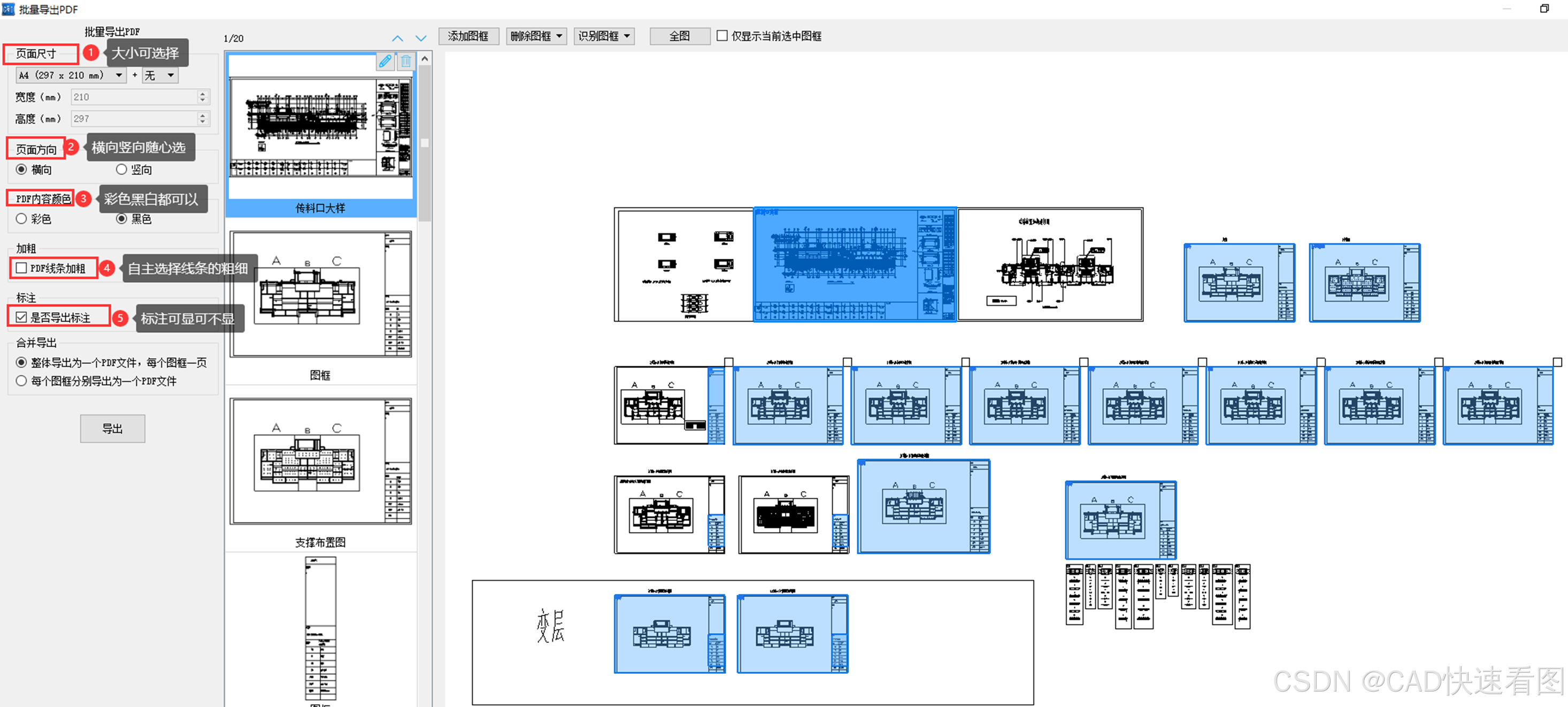This screenshot has width=1568, height=707.
Task: Click the trash delete icon on the first thumbnail
Action: [x=406, y=61]
